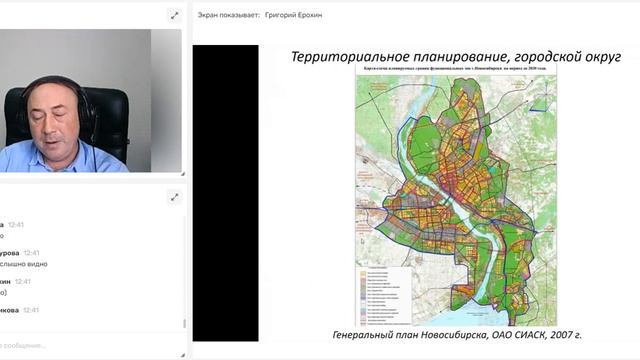Click the chat message input field
Screen dimensions: 640x360
92,345
